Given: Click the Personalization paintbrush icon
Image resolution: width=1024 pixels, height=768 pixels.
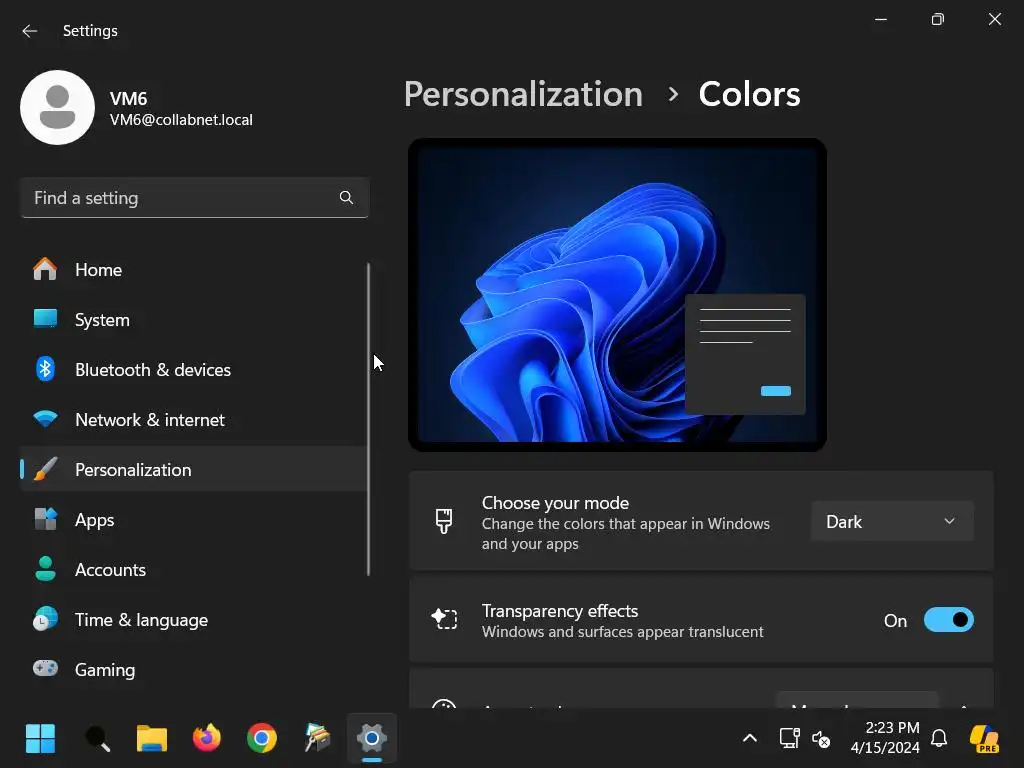Looking at the screenshot, I should [45, 469].
